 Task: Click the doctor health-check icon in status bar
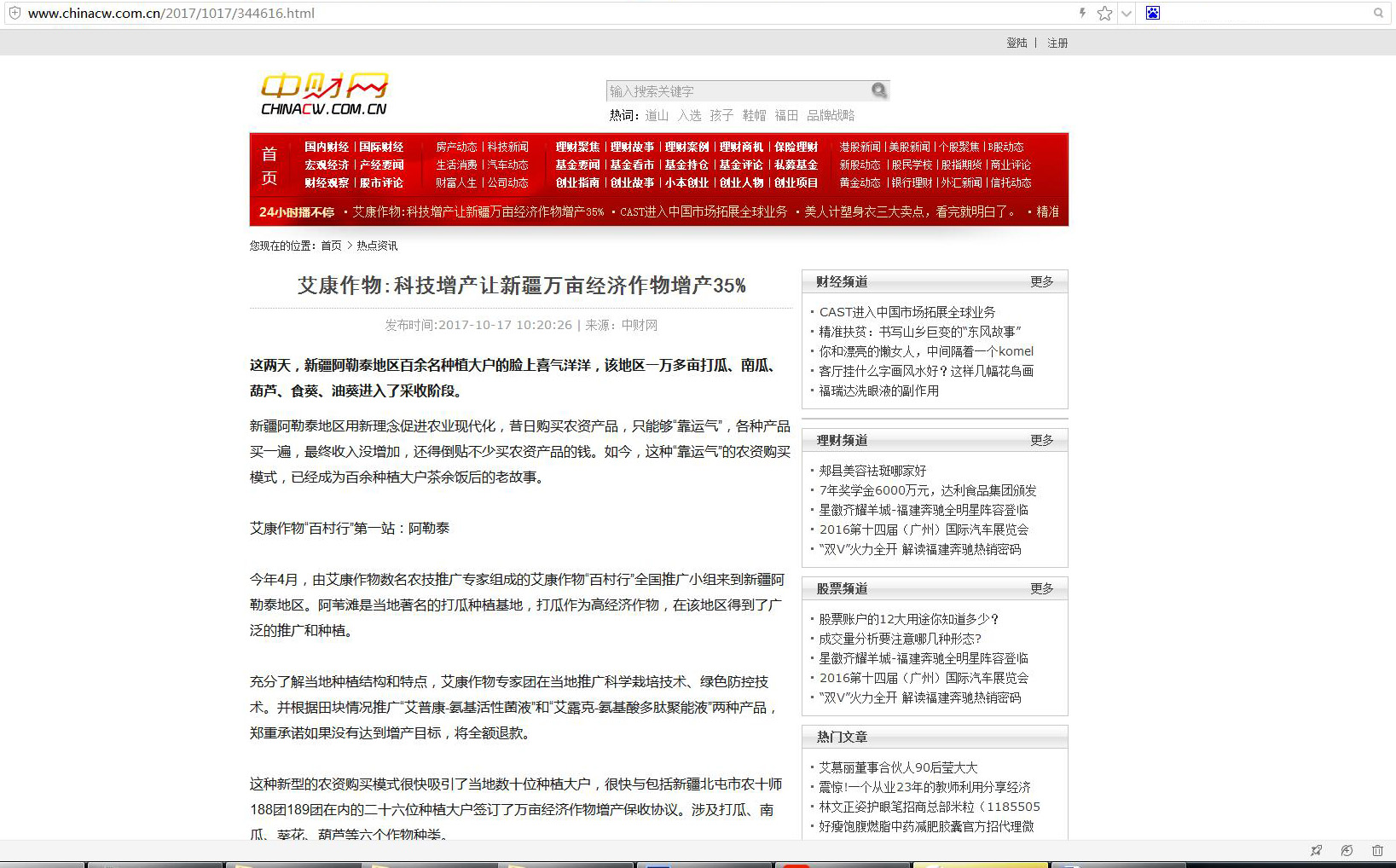click(x=1347, y=850)
